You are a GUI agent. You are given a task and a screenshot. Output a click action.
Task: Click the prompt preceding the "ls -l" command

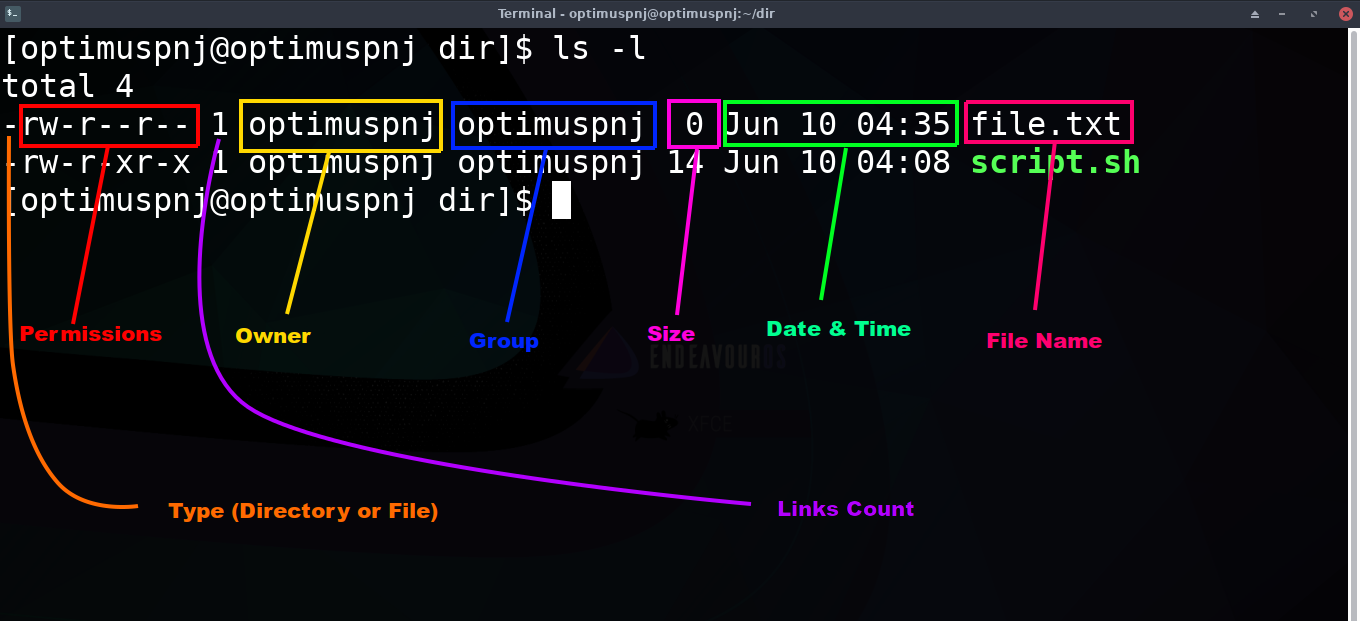tap(269, 49)
